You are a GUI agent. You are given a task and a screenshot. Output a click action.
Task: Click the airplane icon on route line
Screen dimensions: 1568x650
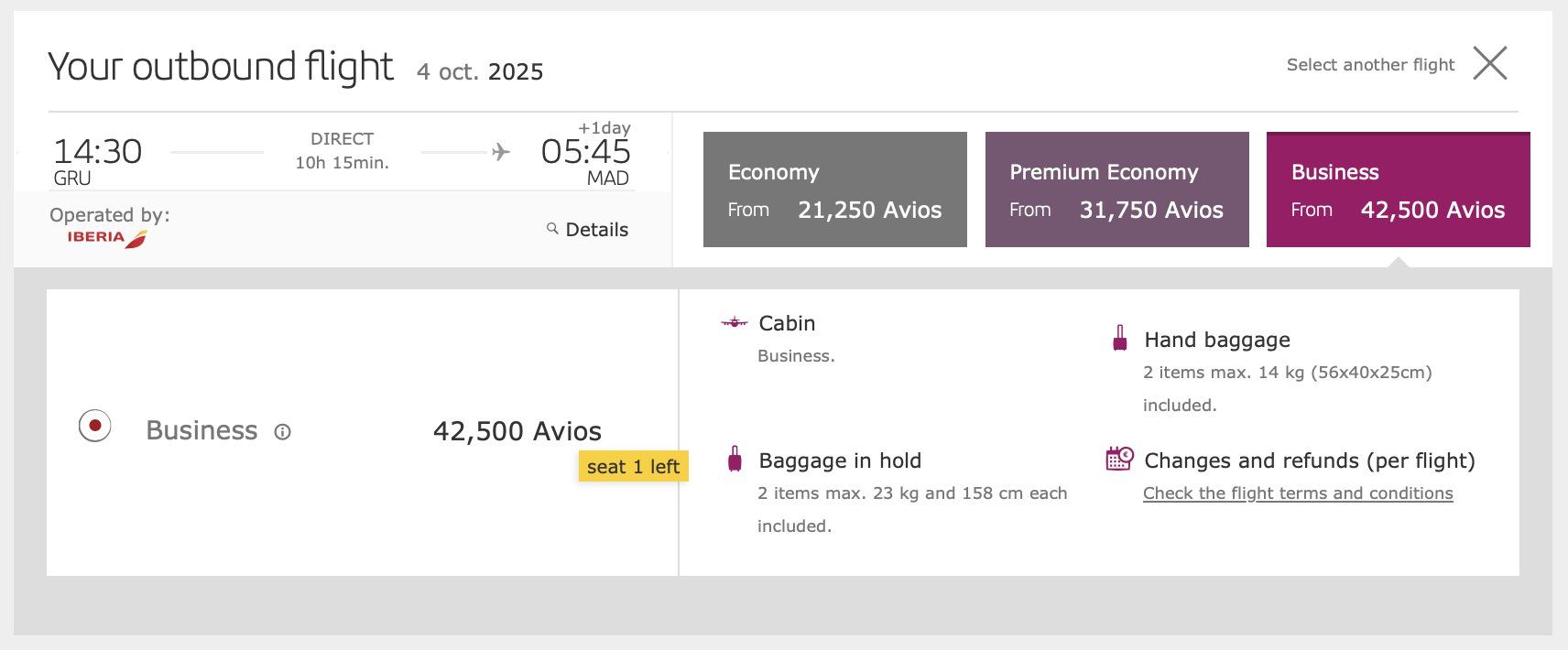pyautogui.click(x=500, y=152)
